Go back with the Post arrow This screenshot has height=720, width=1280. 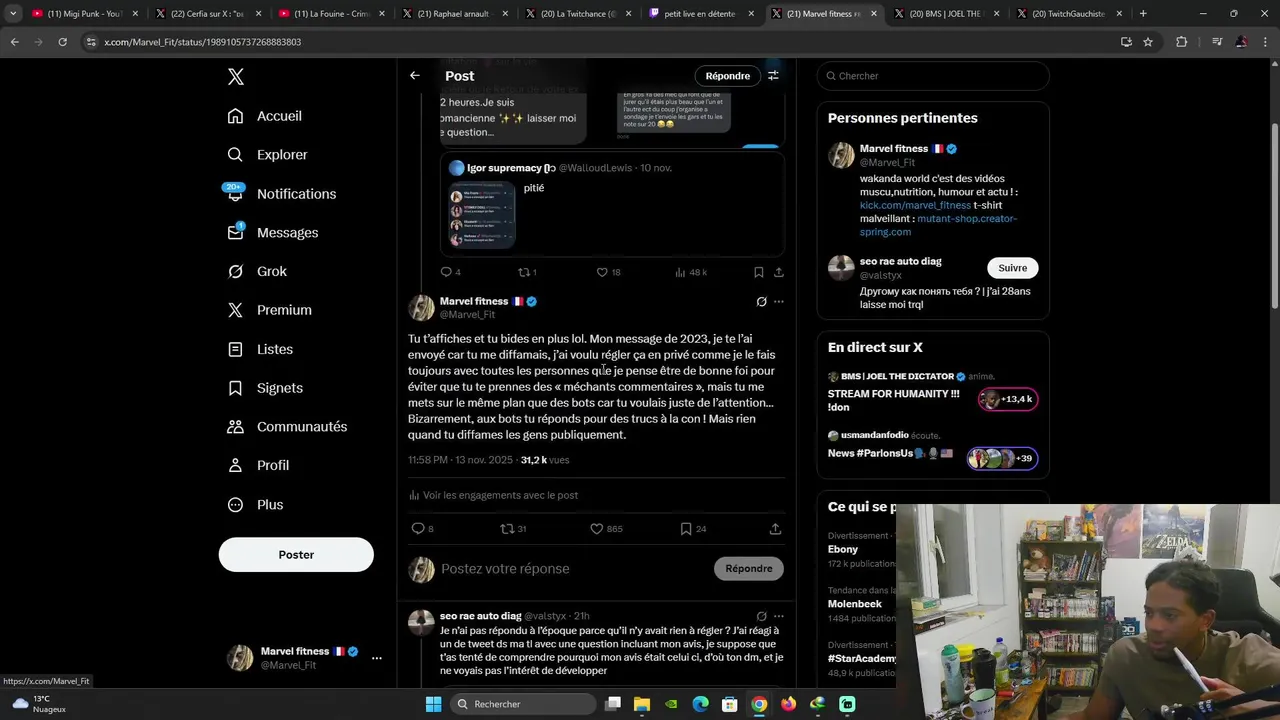(414, 76)
